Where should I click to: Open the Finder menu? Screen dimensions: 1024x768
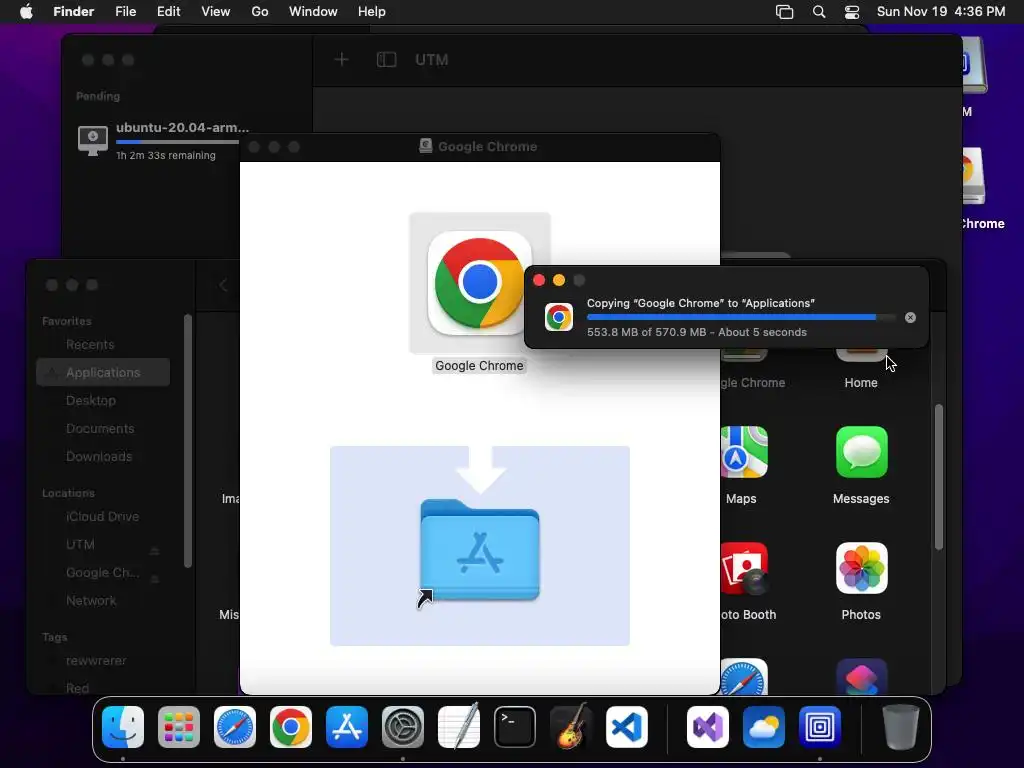(x=74, y=12)
